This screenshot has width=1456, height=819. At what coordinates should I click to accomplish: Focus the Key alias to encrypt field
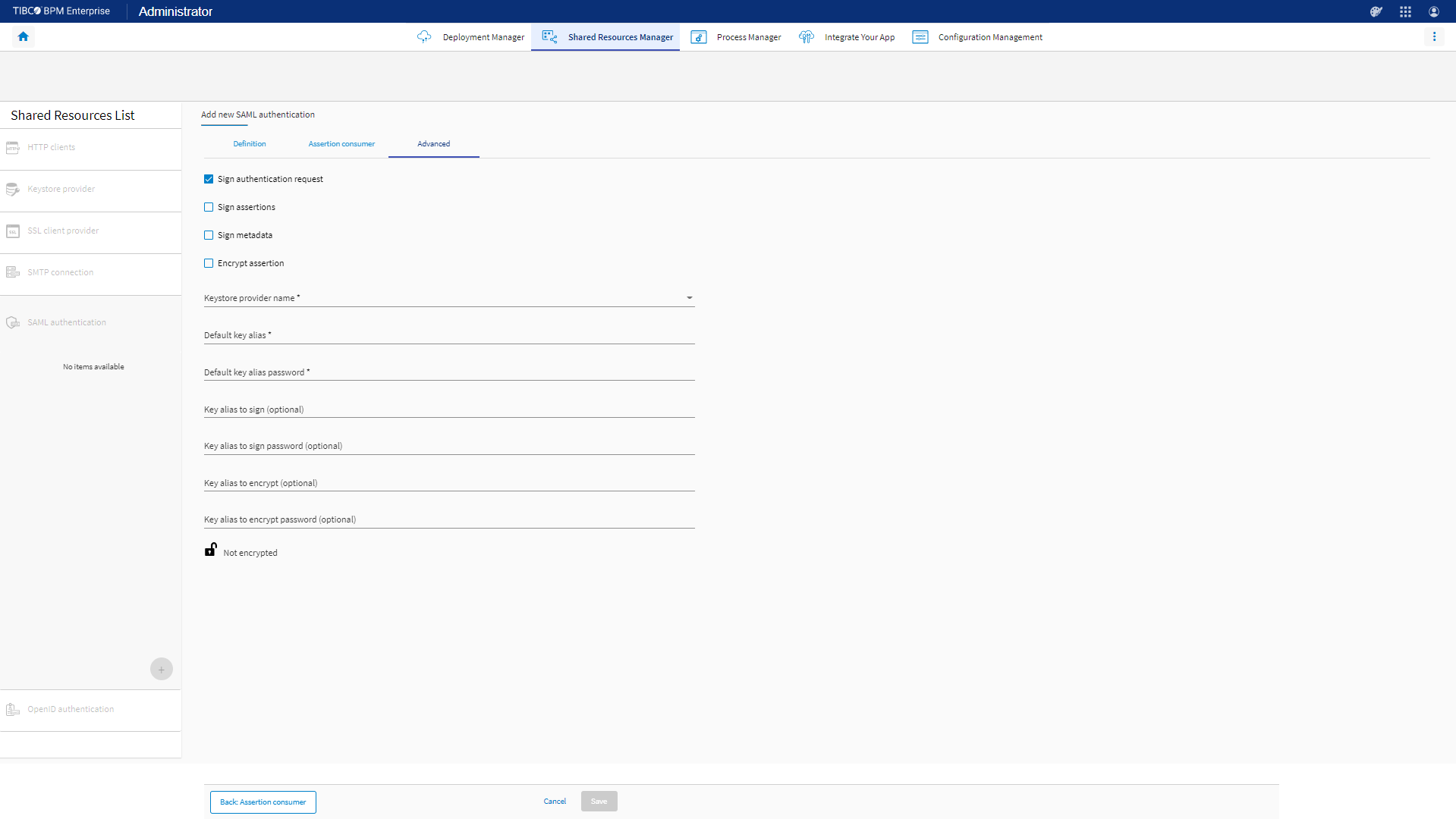449,483
